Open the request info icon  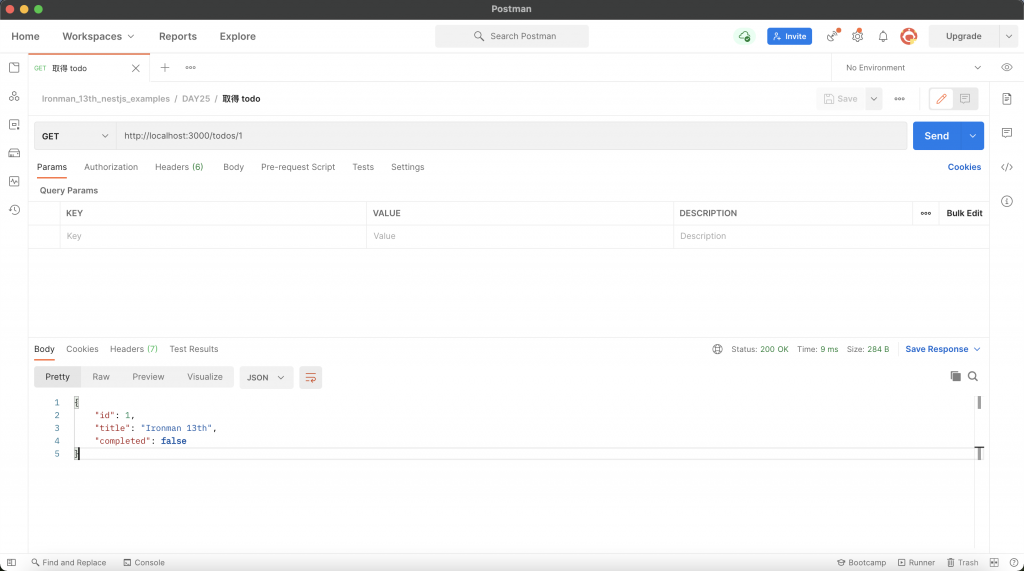[1006, 201]
